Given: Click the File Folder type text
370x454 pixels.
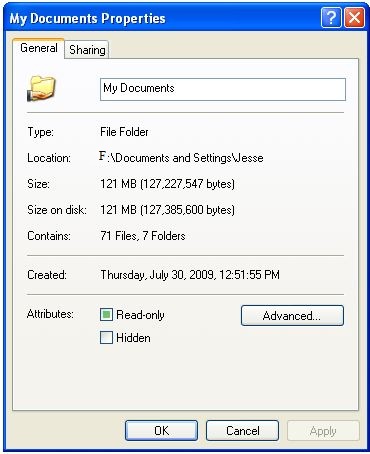Looking at the screenshot, I should point(124,132).
